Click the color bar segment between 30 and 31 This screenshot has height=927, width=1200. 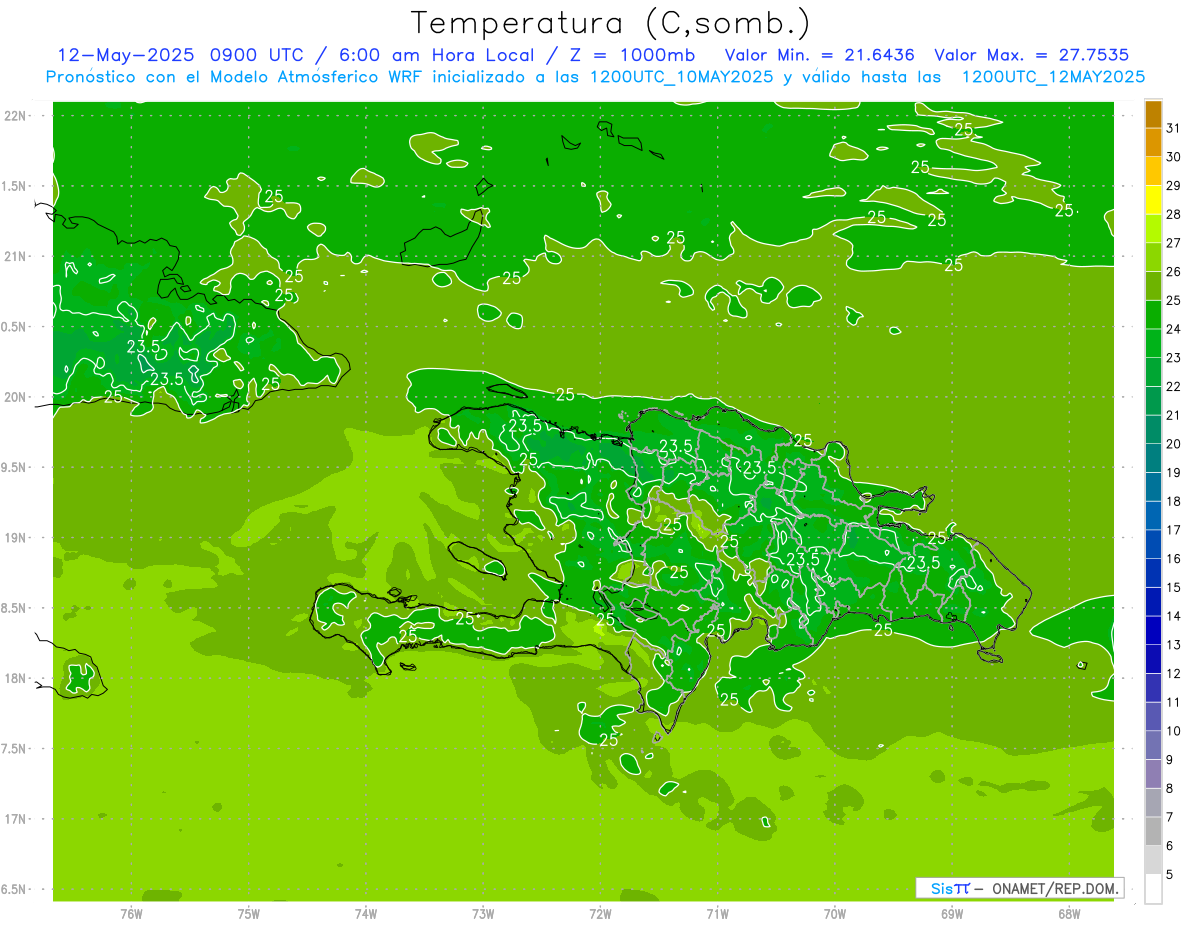click(1153, 143)
